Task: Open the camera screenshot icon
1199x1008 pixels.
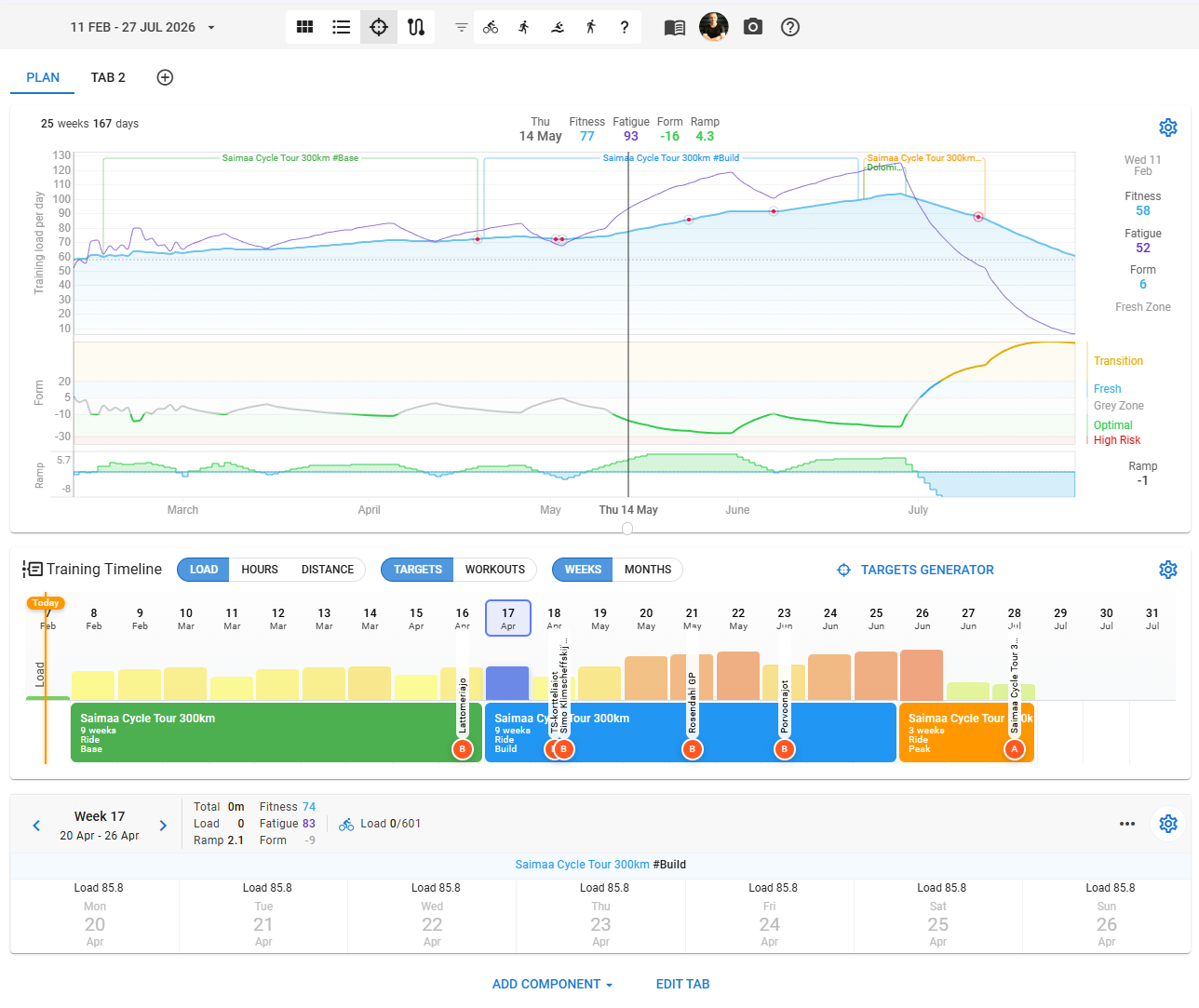Action: (x=753, y=27)
